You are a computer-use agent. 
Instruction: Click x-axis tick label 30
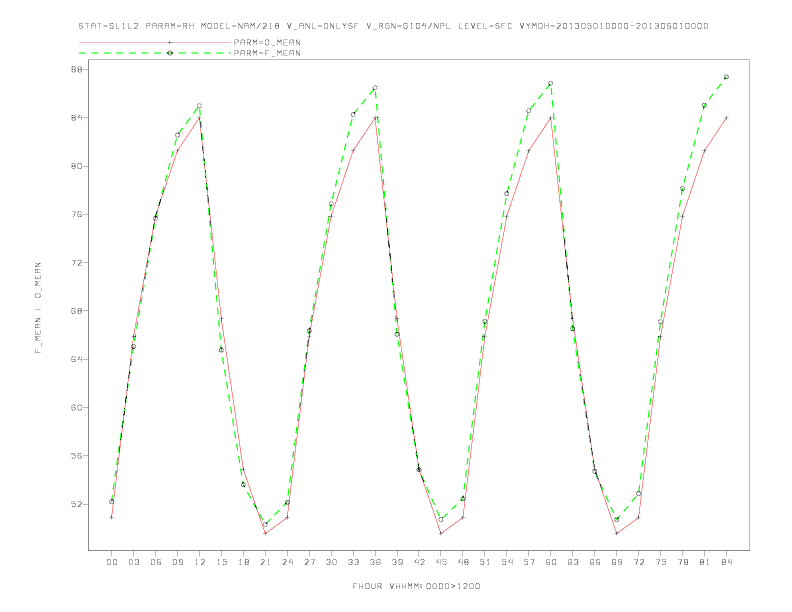tap(331, 562)
